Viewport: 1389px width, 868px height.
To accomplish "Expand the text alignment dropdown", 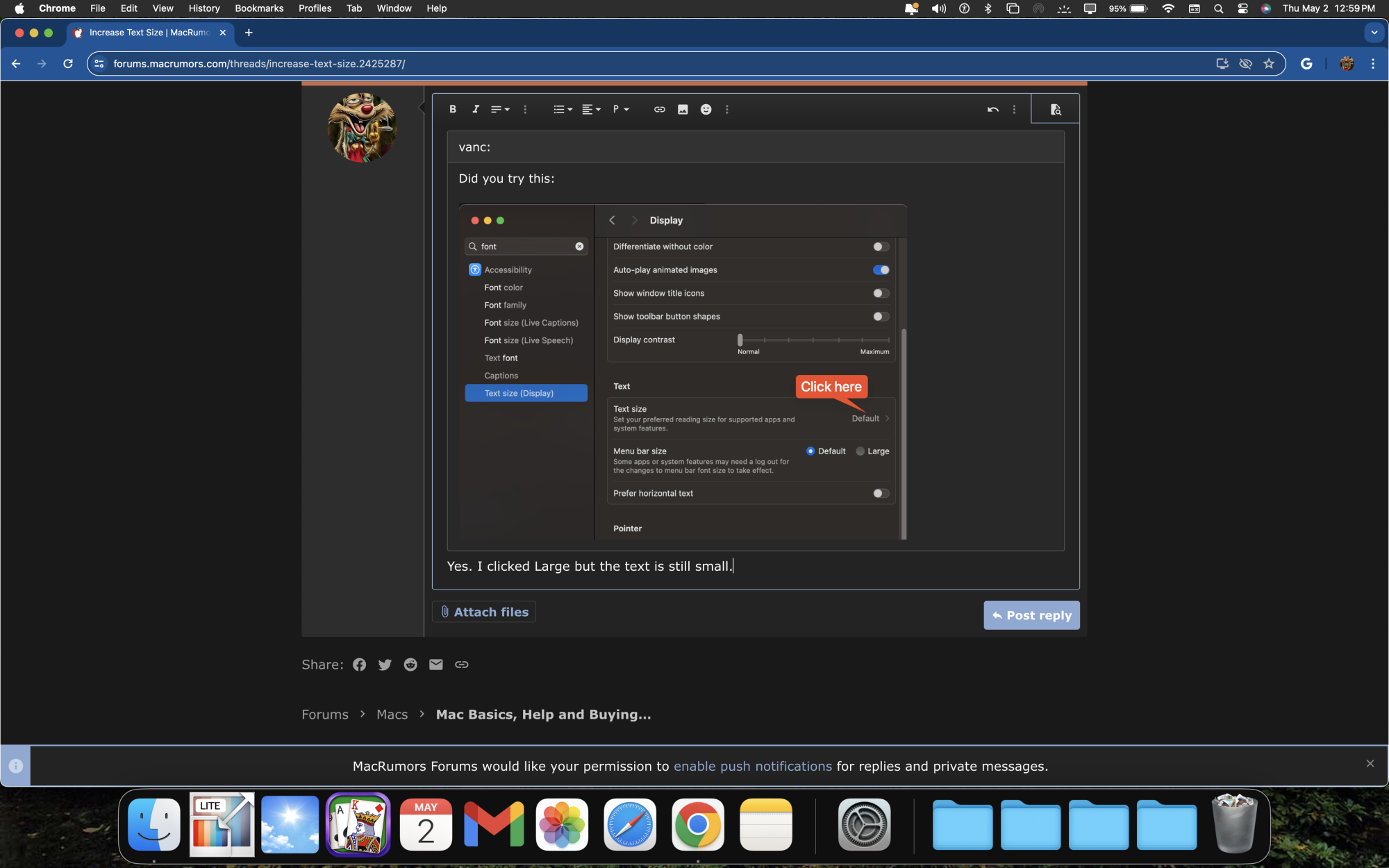I will pyautogui.click(x=591, y=109).
